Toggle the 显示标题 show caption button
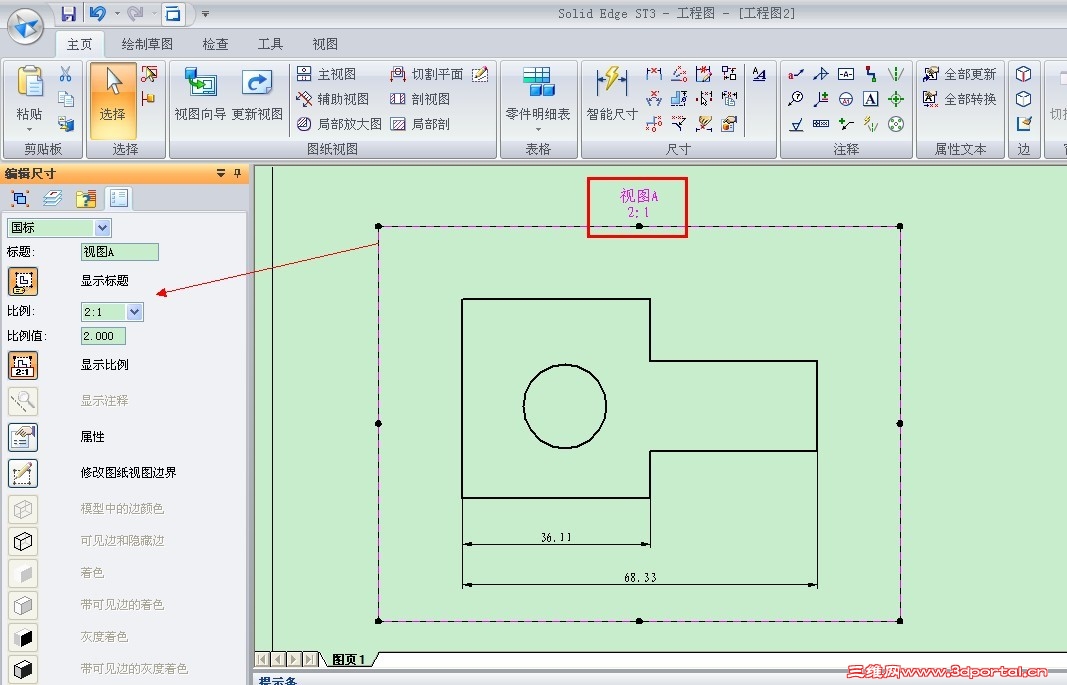 [23, 281]
